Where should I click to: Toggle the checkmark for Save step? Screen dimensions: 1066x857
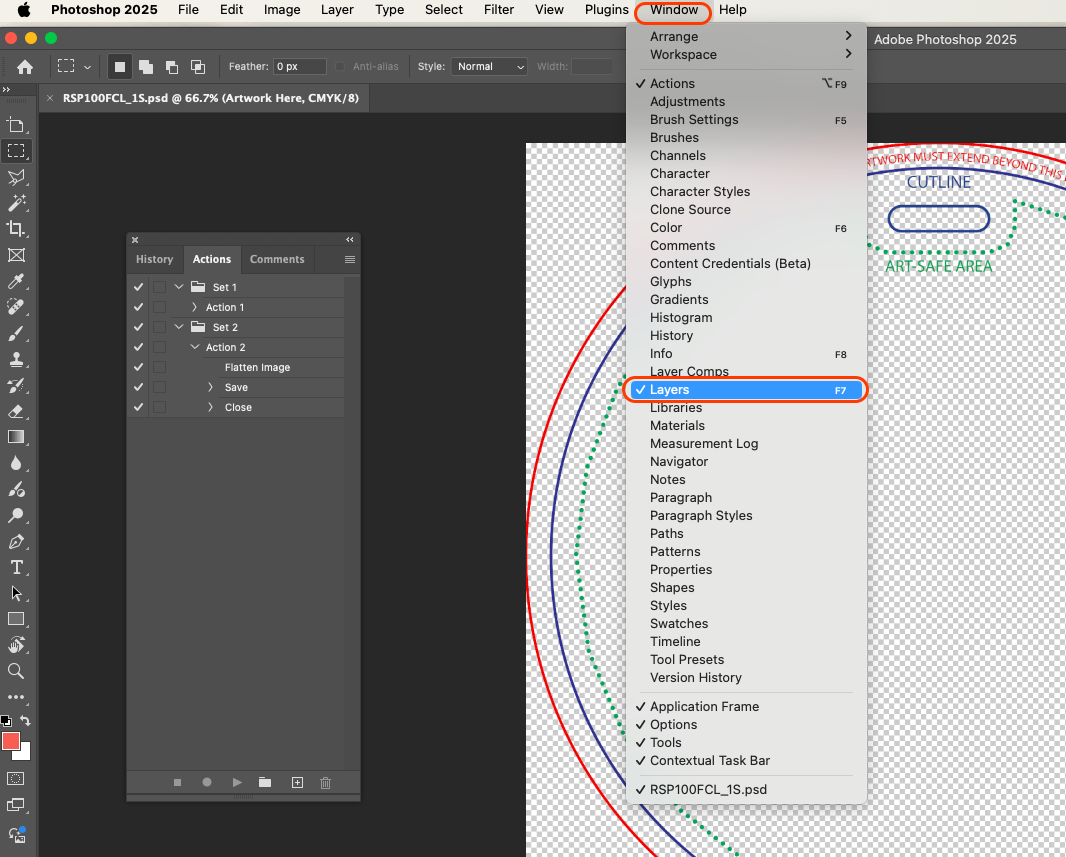[x=138, y=387]
